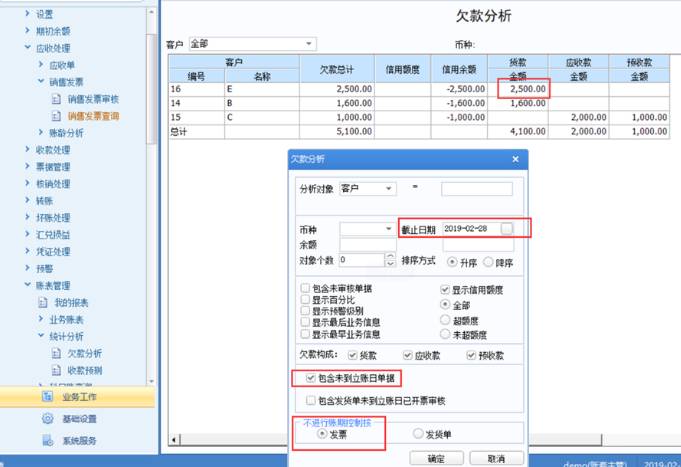The width and height of the screenshot is (681, 467).
Task: Choose 发货单 for 不进行账期控制按
Action: pyautogui.click(x=418, y=433)
